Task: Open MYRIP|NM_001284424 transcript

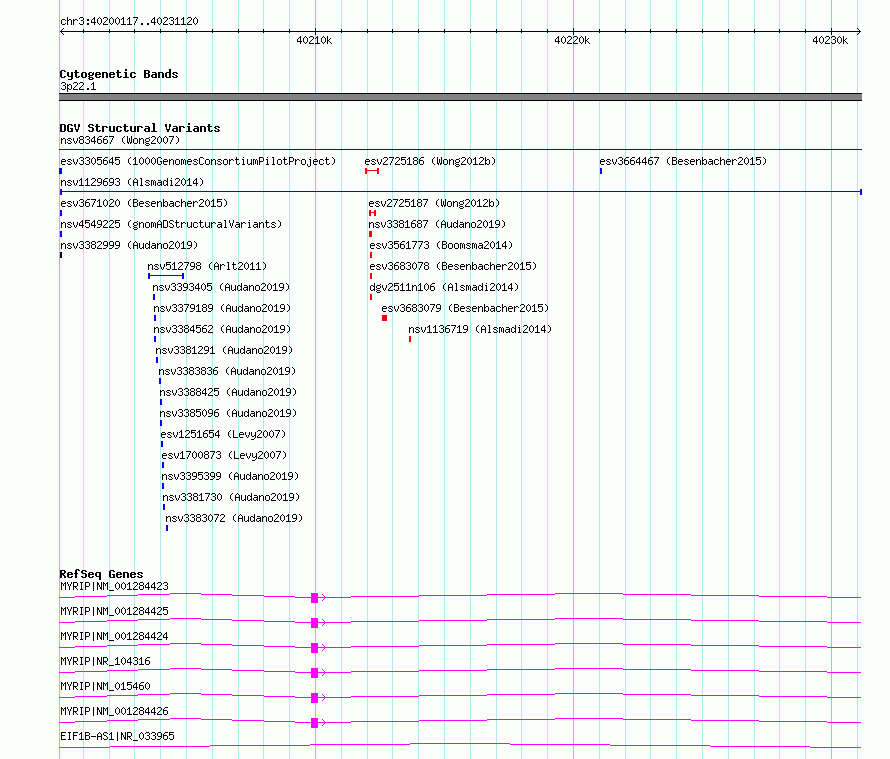Action: (x=114, y=636)
